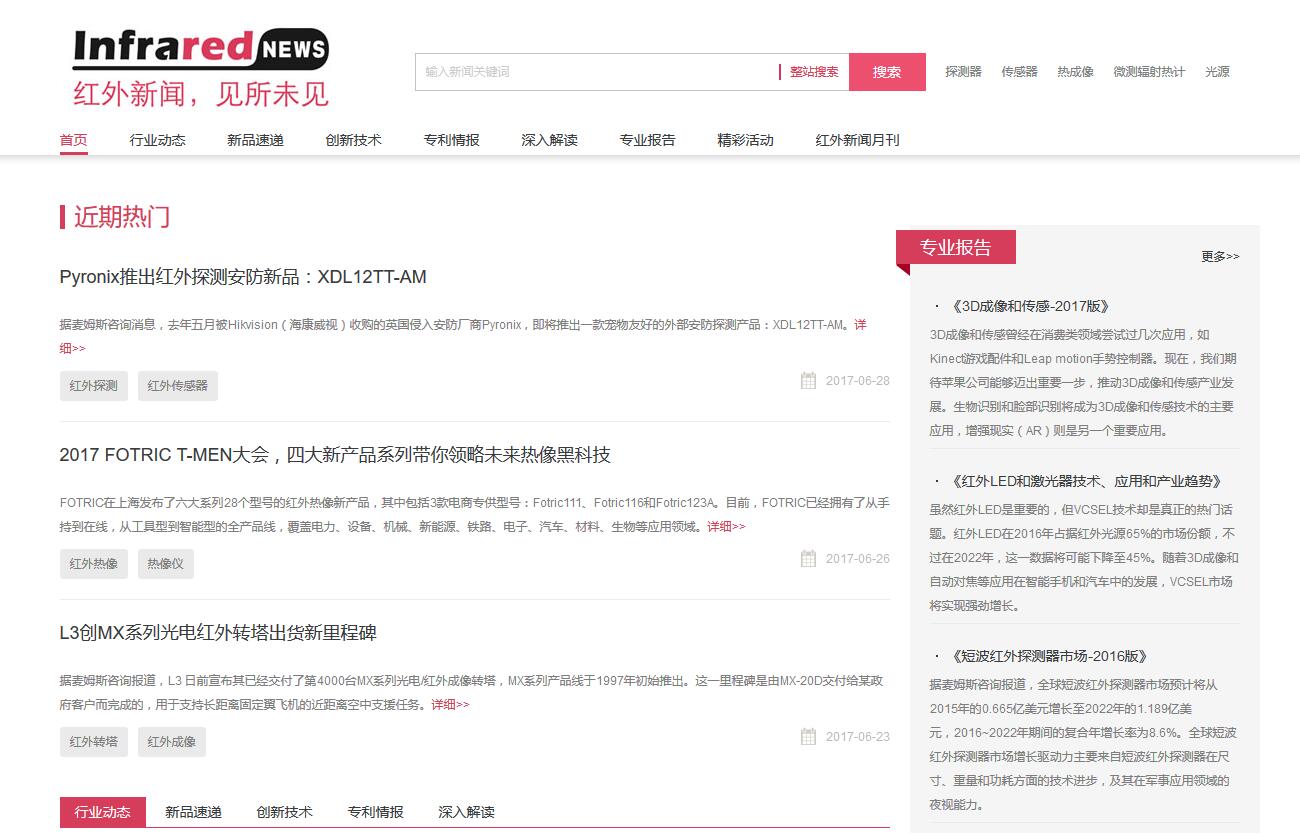Open the 2017 FOTRIC T-MEN大会 headline
The width and height of the screenshot is (1300, 834).
click(x=335, y=455)
